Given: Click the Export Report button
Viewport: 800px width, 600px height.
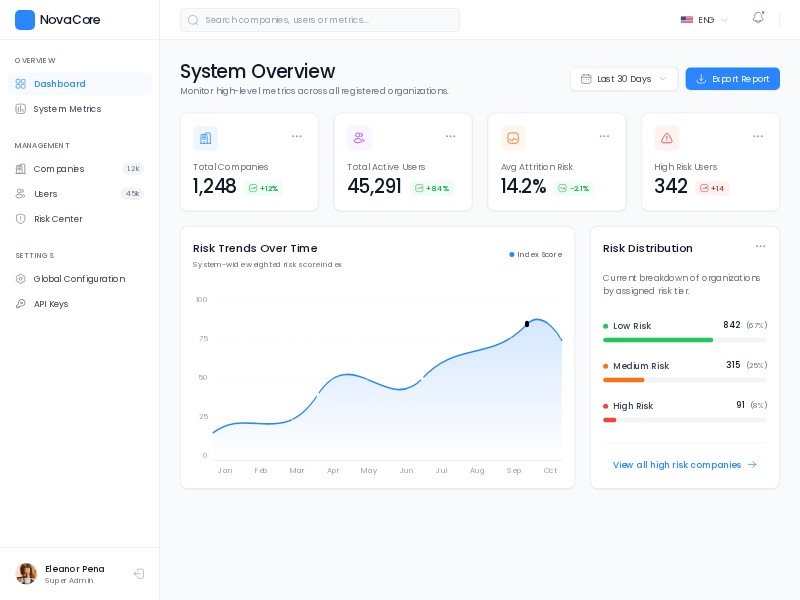Looking at the screenshot, I should [733, 79].
